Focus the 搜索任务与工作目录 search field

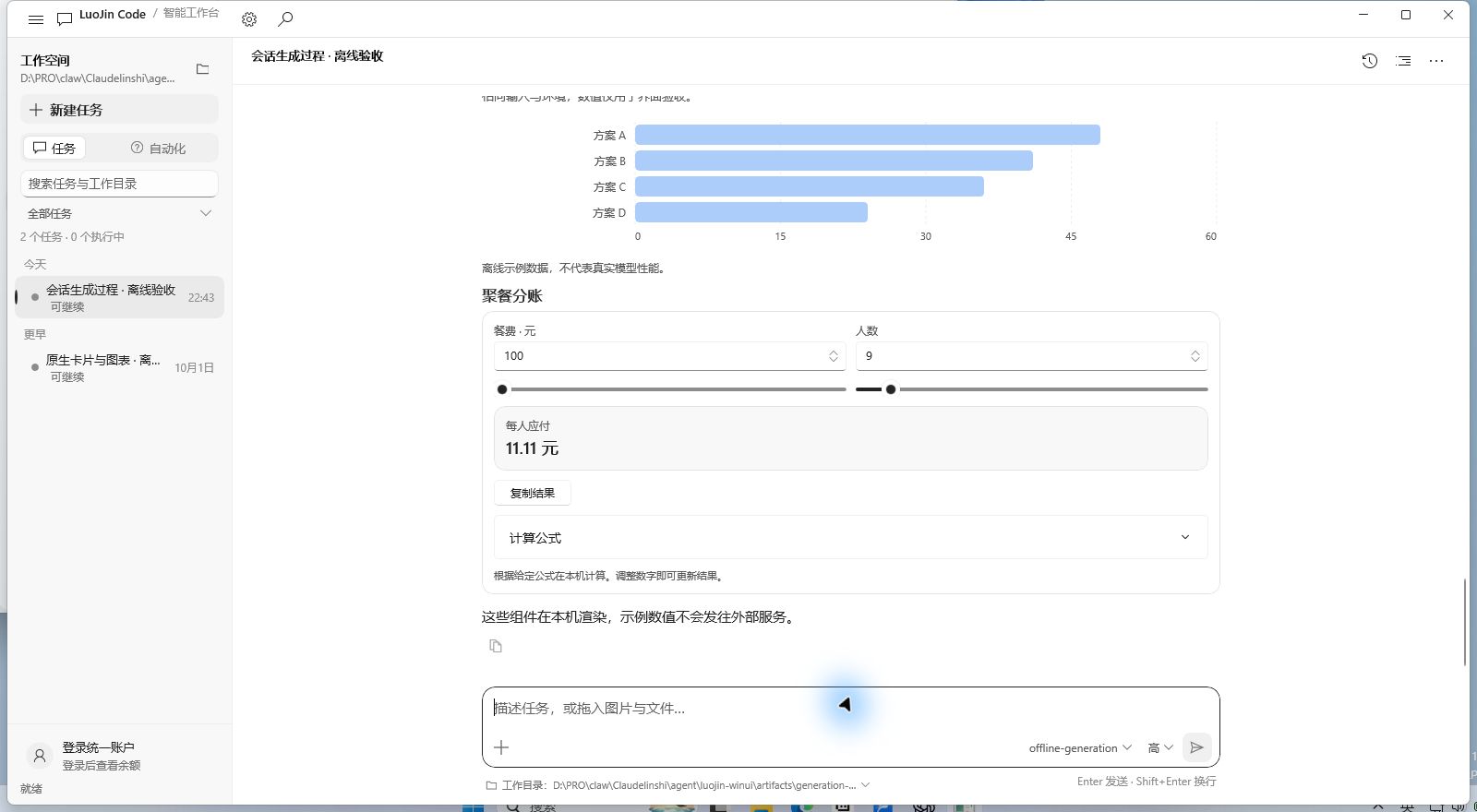click(119, 184)
